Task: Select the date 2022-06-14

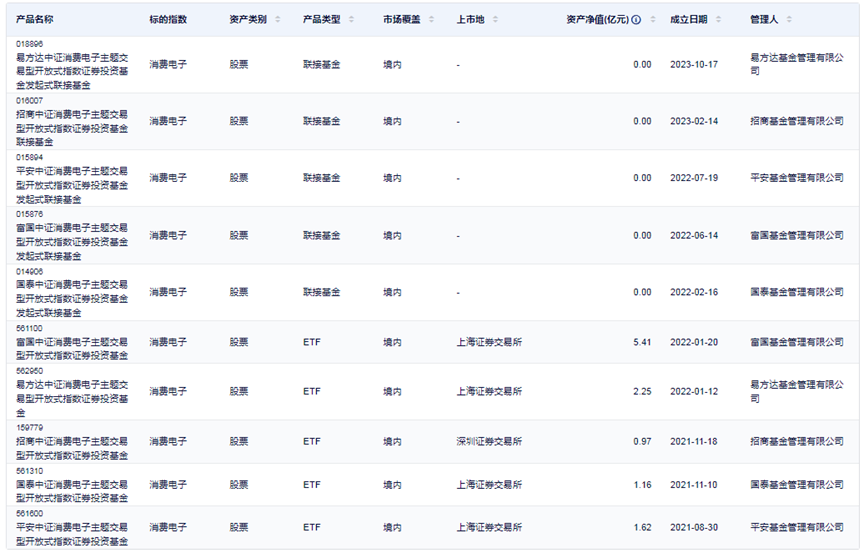Action: [694, 236]
